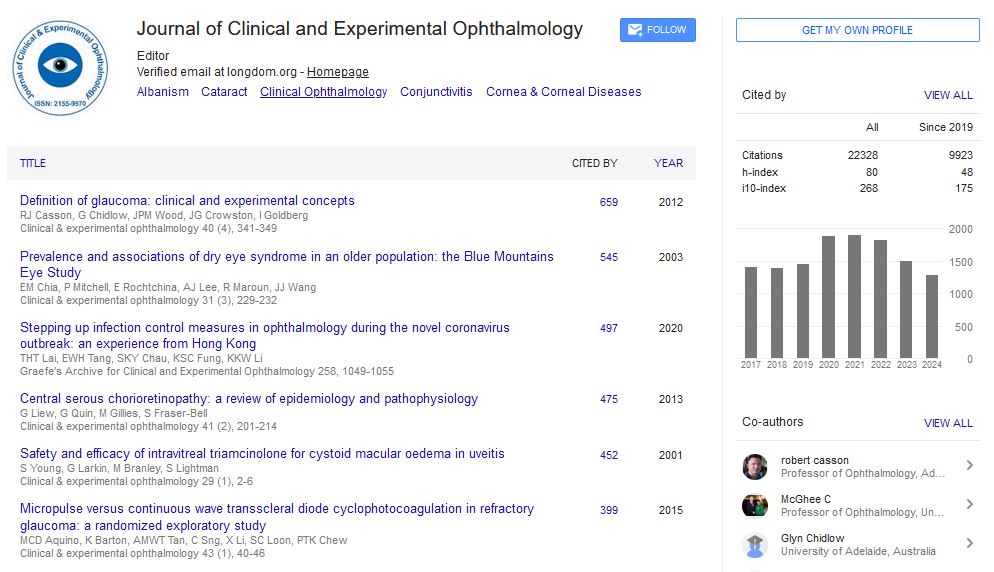The width and height of the screenshot is (994, 572).
Task: Click the 2021 bar in citations chart
Action: point(854,296)
